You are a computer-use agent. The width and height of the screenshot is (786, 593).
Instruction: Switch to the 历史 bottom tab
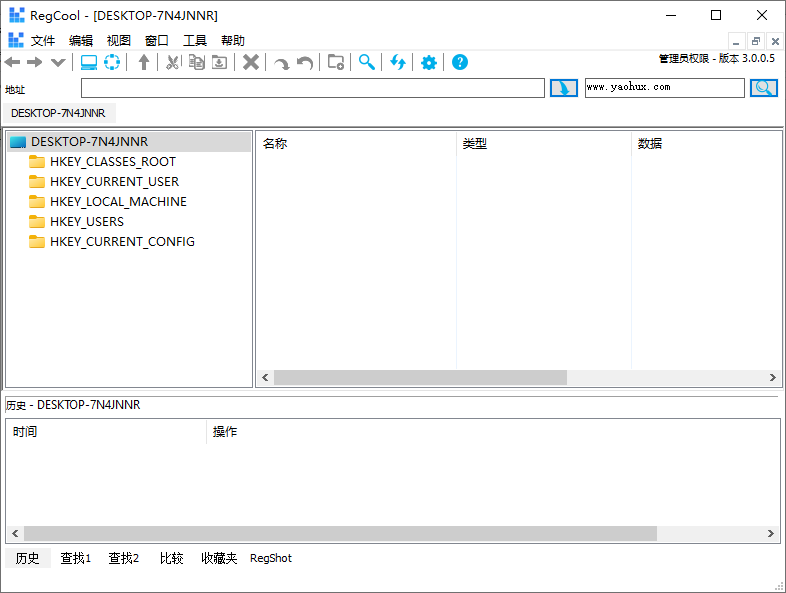[x=28, y=558]
